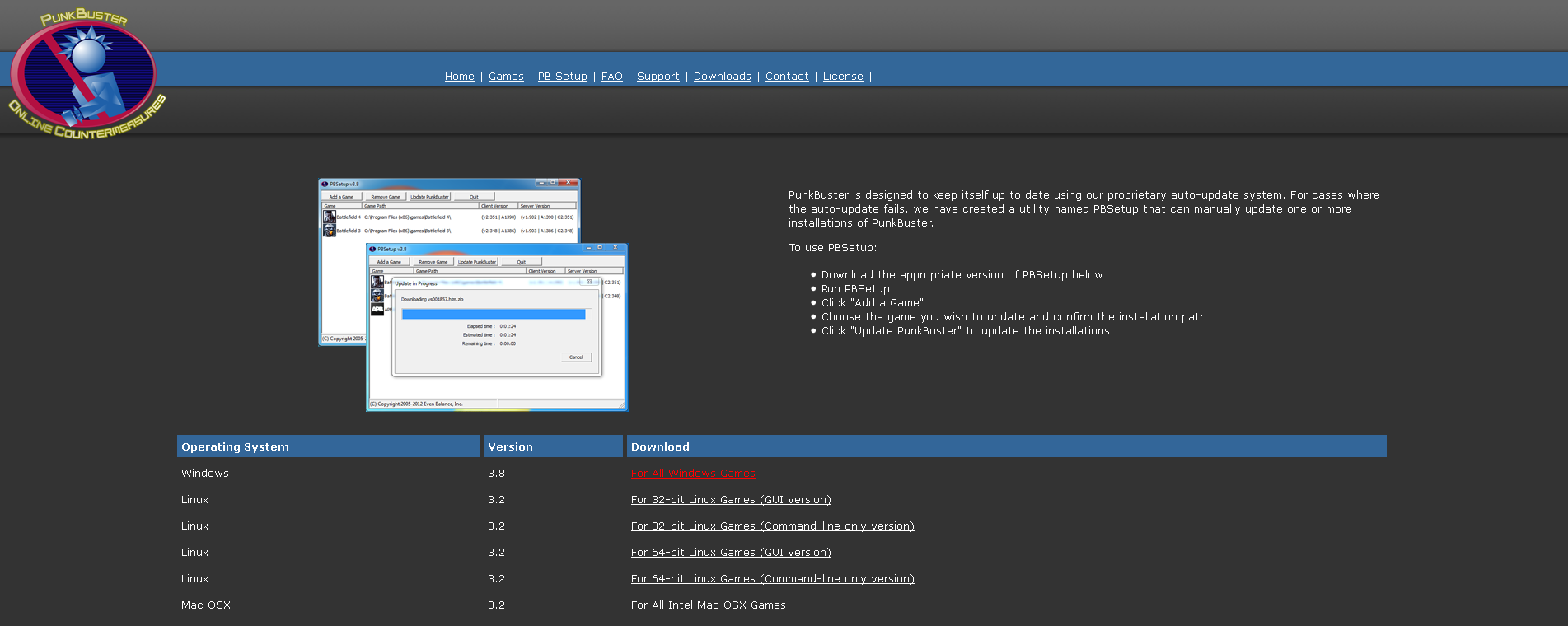Open the FAQ page
Viewport: 1568px width, 626px height.
pos(612,77)
